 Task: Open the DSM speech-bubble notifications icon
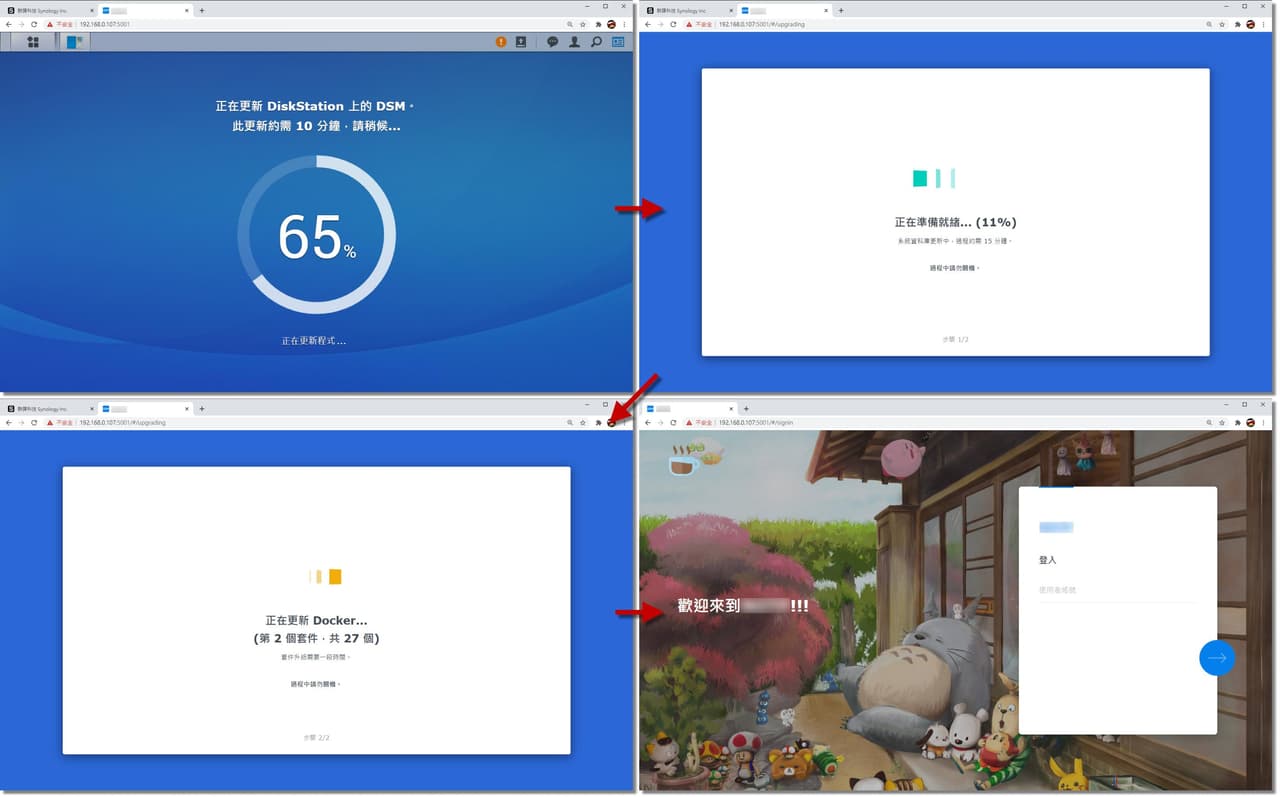tap(552, 42)
